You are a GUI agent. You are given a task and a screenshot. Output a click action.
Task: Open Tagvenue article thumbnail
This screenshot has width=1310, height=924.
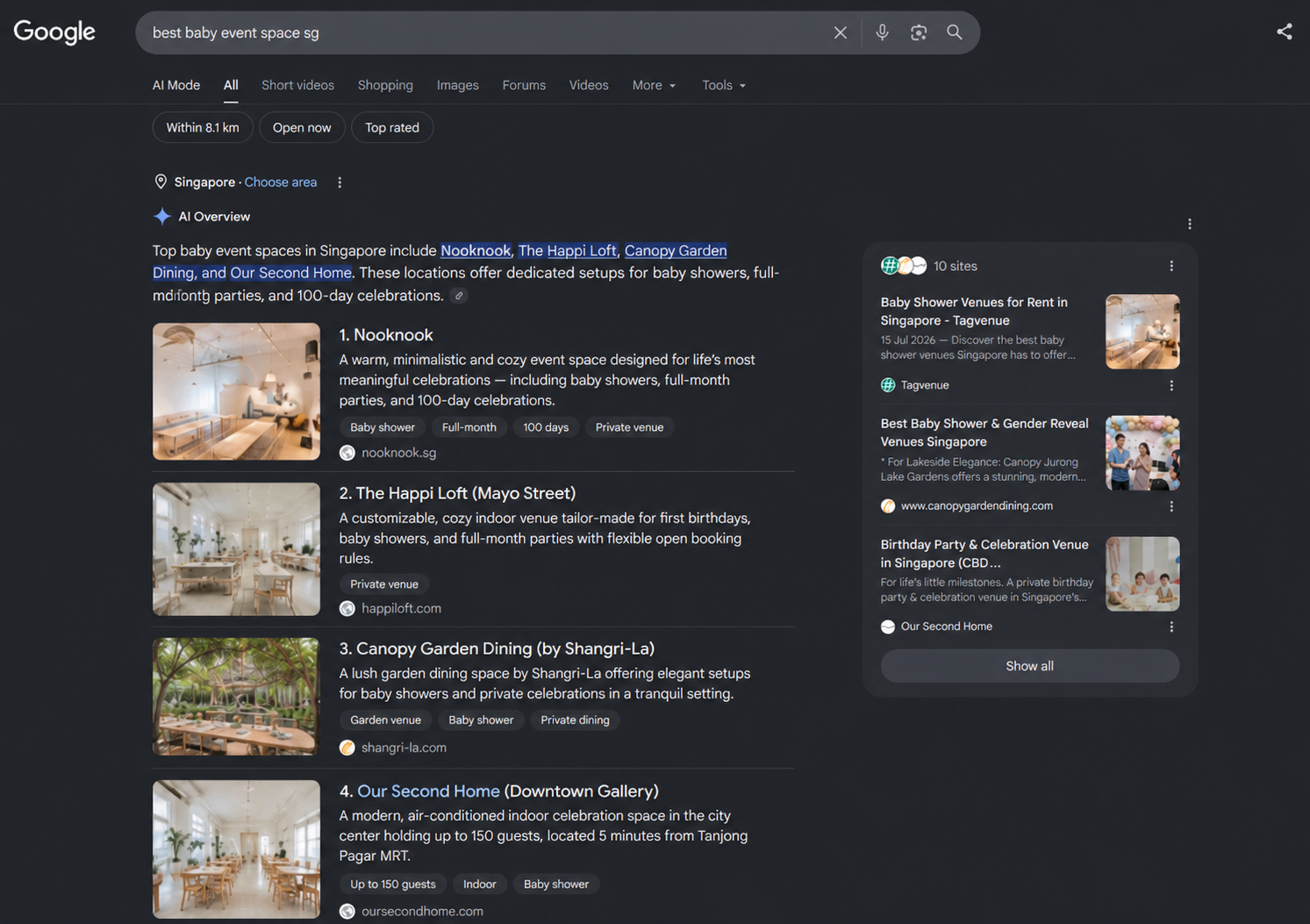click(x=1142, y=332)
